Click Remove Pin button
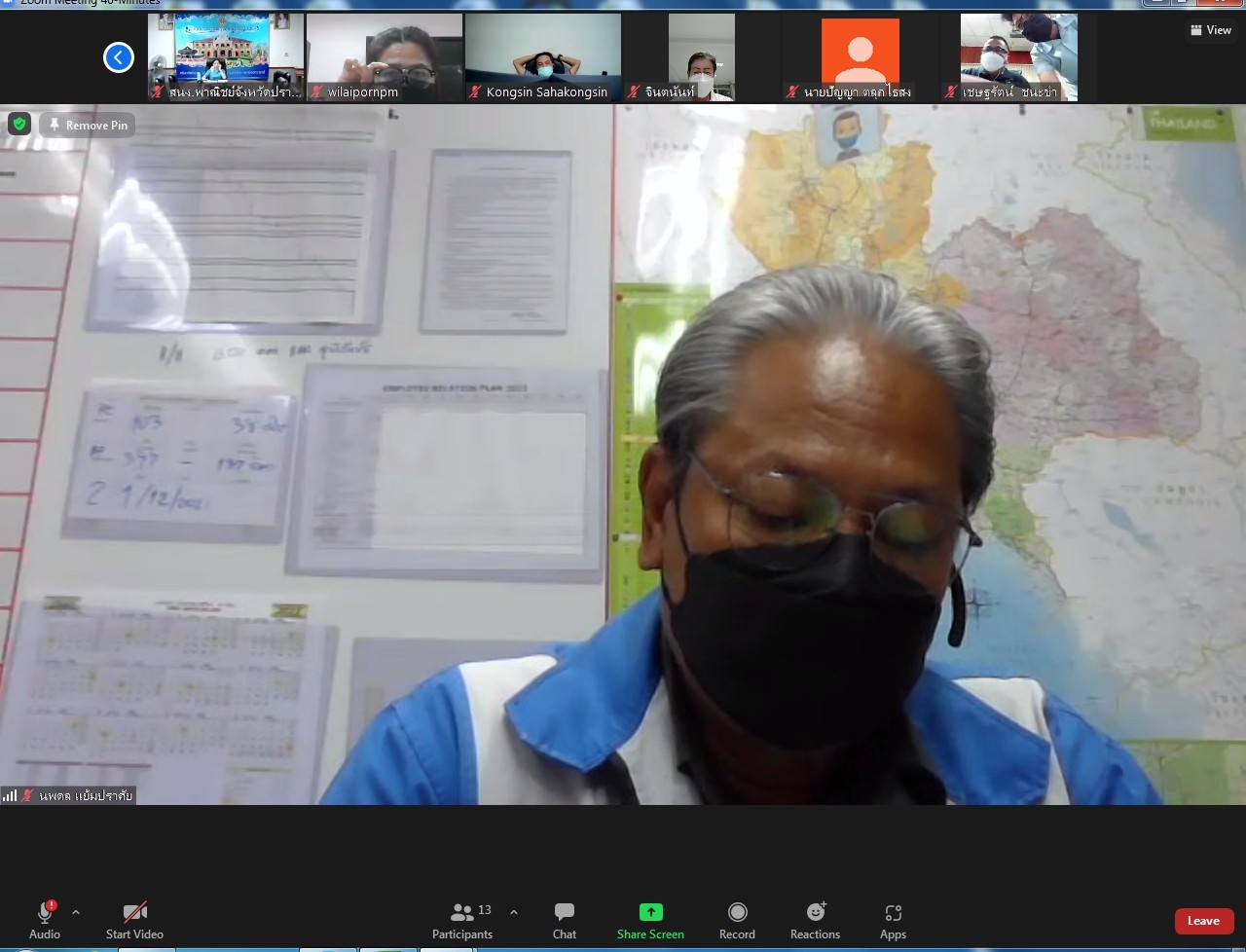Screen dimensions: 1246x952 [89, 125]
